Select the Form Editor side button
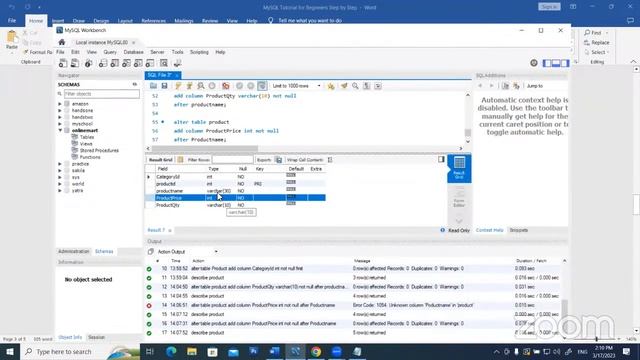Viewport: 640px width, 360px height. pos(459,198)
